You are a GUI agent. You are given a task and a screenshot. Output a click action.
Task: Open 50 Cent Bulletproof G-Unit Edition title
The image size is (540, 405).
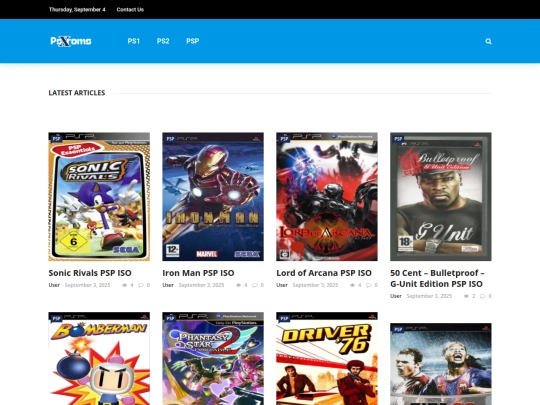pos(437,278)
